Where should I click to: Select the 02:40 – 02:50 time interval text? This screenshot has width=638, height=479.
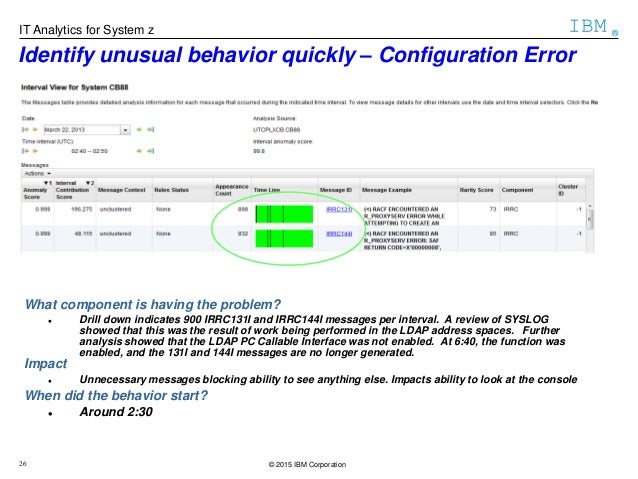(90, 151)
